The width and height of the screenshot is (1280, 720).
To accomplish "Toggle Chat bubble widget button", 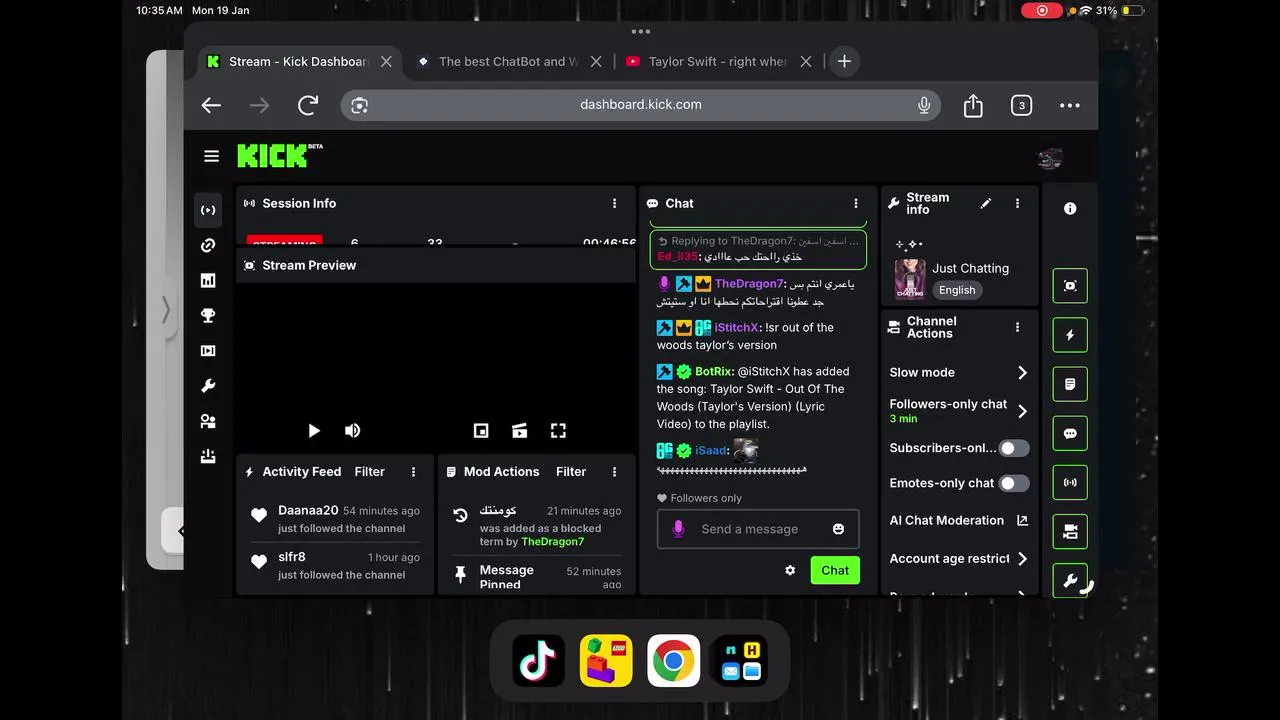I will coord(1070,433).
